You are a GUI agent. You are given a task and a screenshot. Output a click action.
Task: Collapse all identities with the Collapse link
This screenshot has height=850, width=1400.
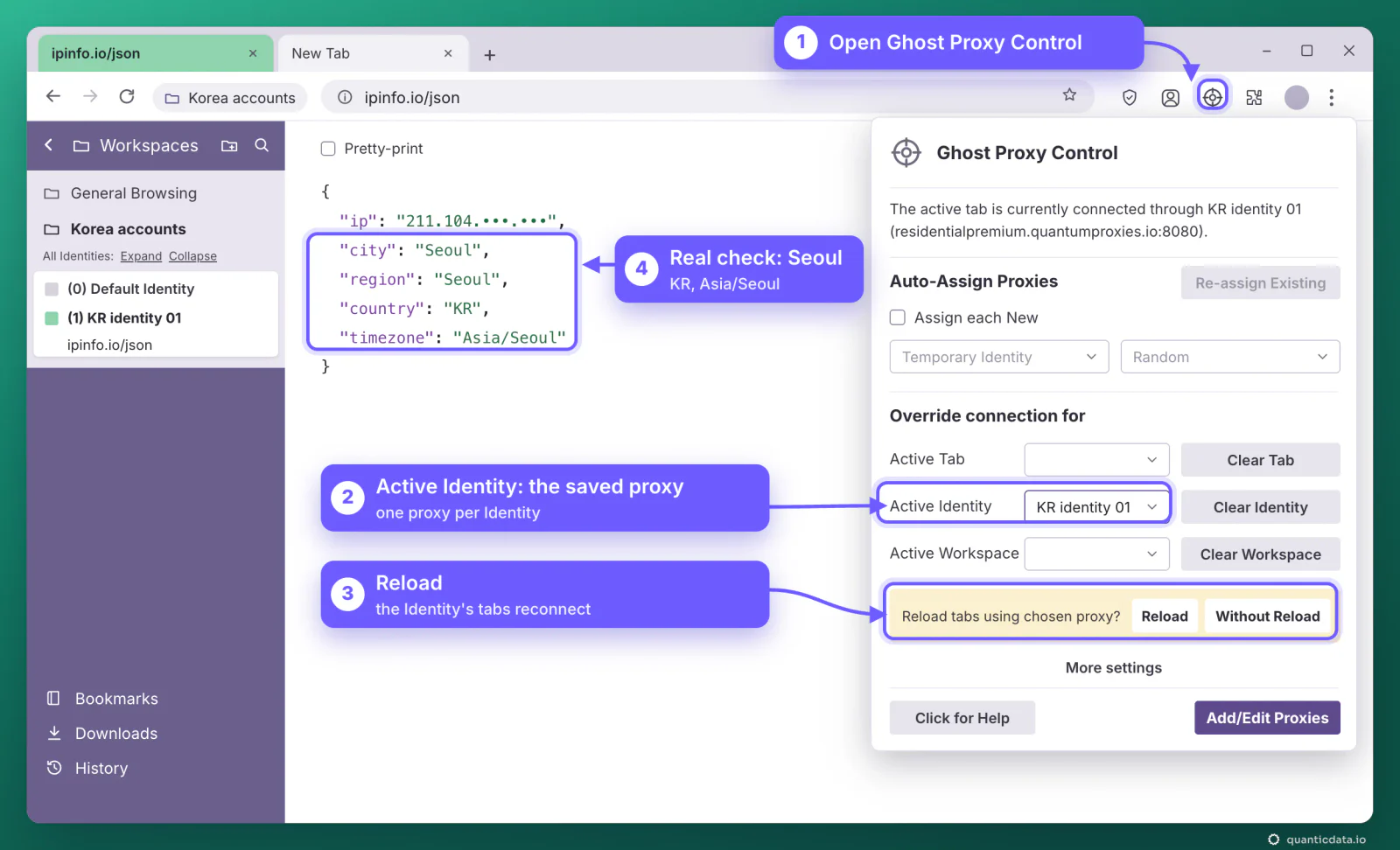pyautogui.click(x=192, y=256)
